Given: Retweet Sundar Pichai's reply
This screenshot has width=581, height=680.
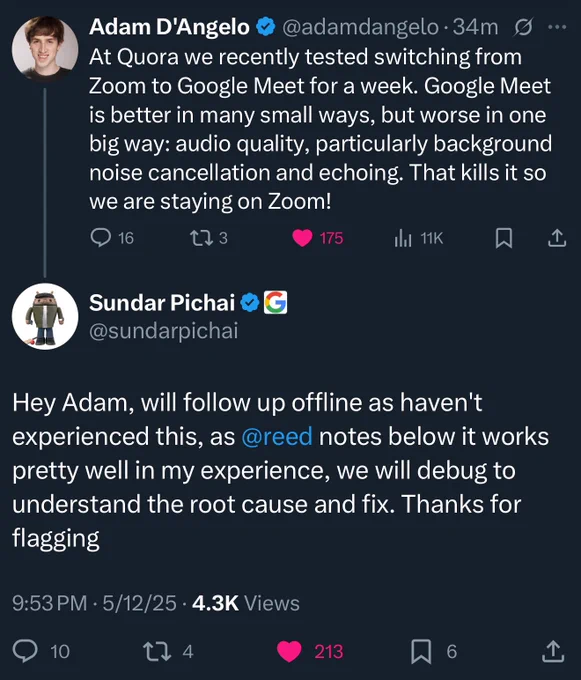Looking at the screenshot, I should (x=157, y=651).
